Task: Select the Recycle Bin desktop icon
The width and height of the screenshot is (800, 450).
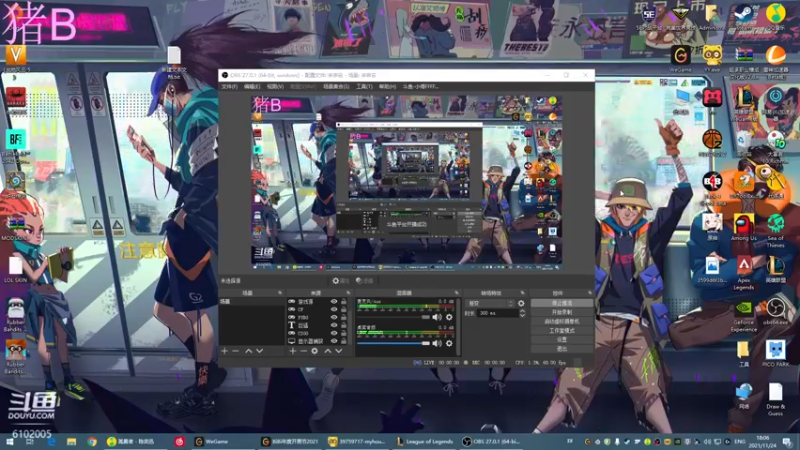Action: (x=744, y=143)
